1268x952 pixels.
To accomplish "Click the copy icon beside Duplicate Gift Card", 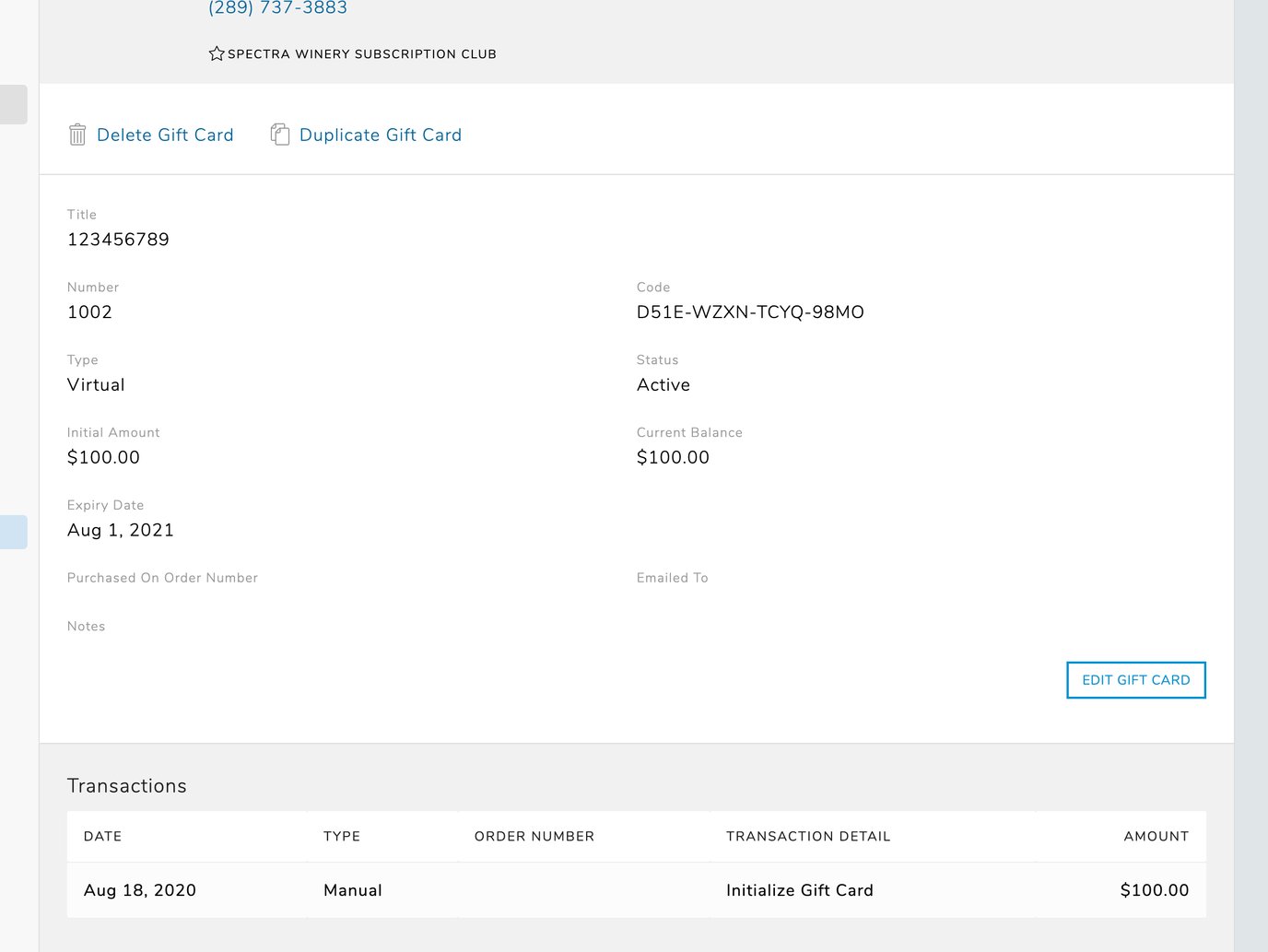I will (279, 134).
